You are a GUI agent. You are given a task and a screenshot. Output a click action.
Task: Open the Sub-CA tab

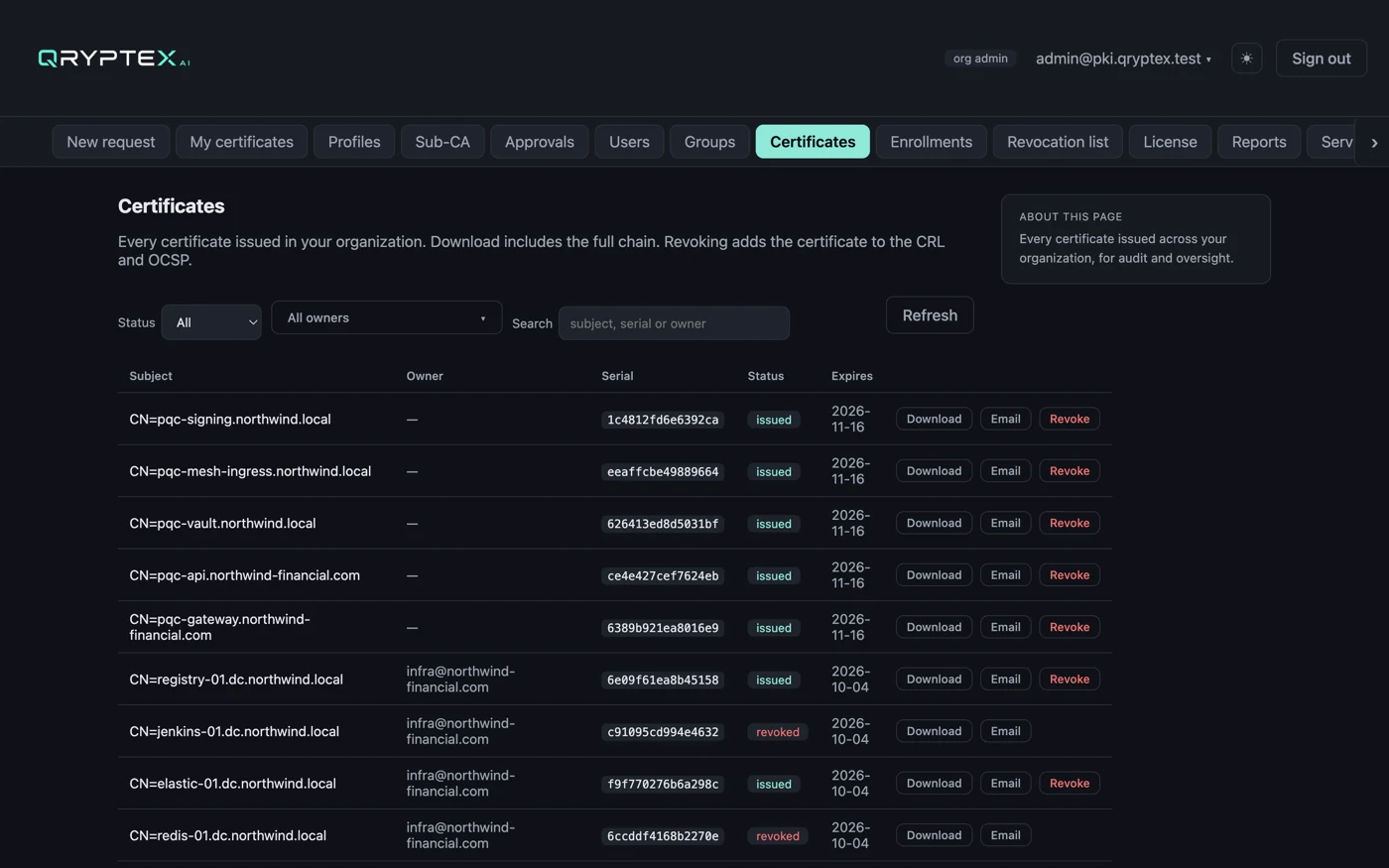[x=442, y=142]
